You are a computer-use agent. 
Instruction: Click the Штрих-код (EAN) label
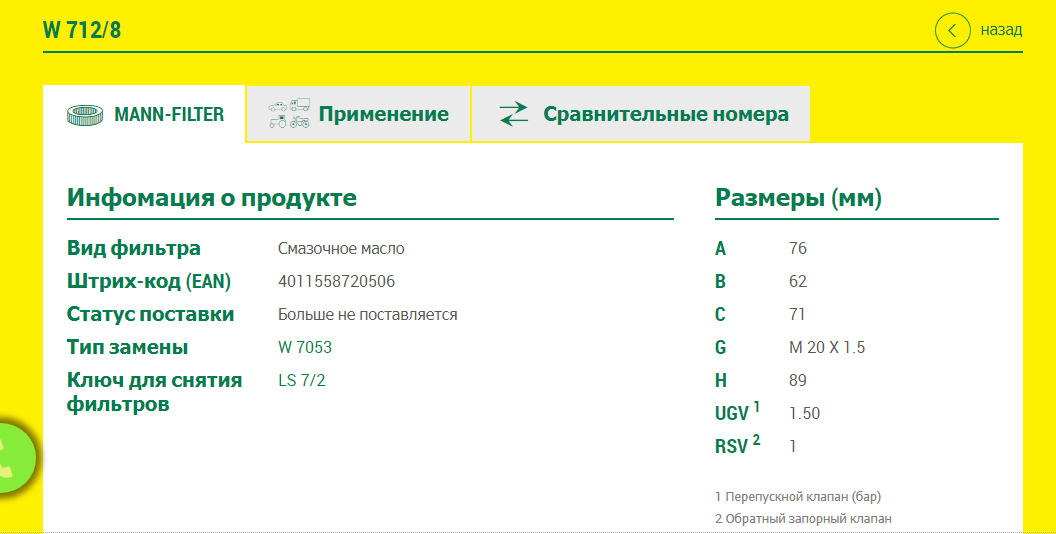coord(149,281)
